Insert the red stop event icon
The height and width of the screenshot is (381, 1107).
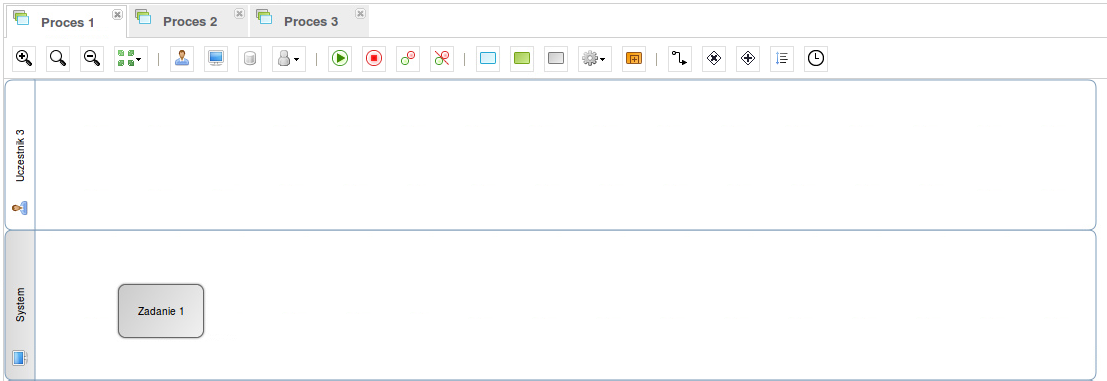[374, 59]
